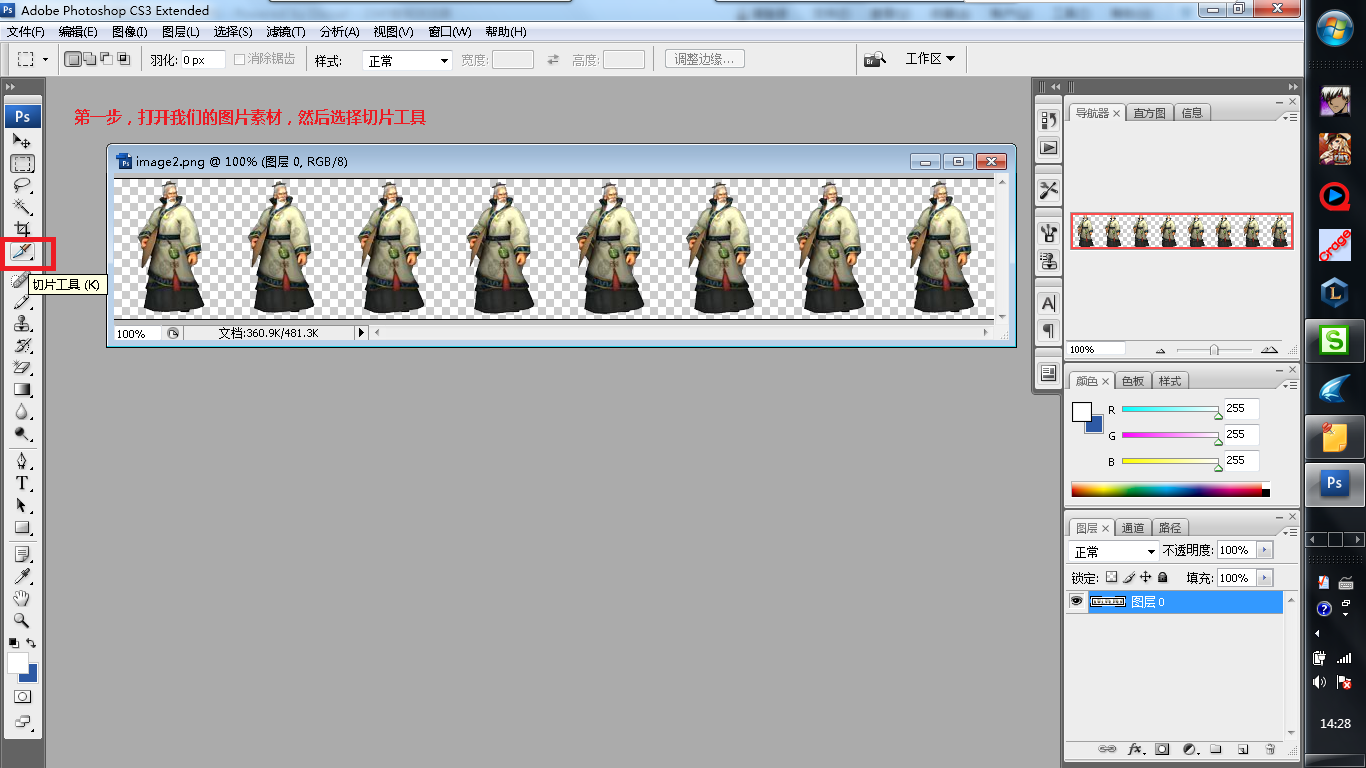Image resolution: width=1366 pixels, height=768 pixels.
Task: Click the navigator preview thumbnail
Action: 1182,231
